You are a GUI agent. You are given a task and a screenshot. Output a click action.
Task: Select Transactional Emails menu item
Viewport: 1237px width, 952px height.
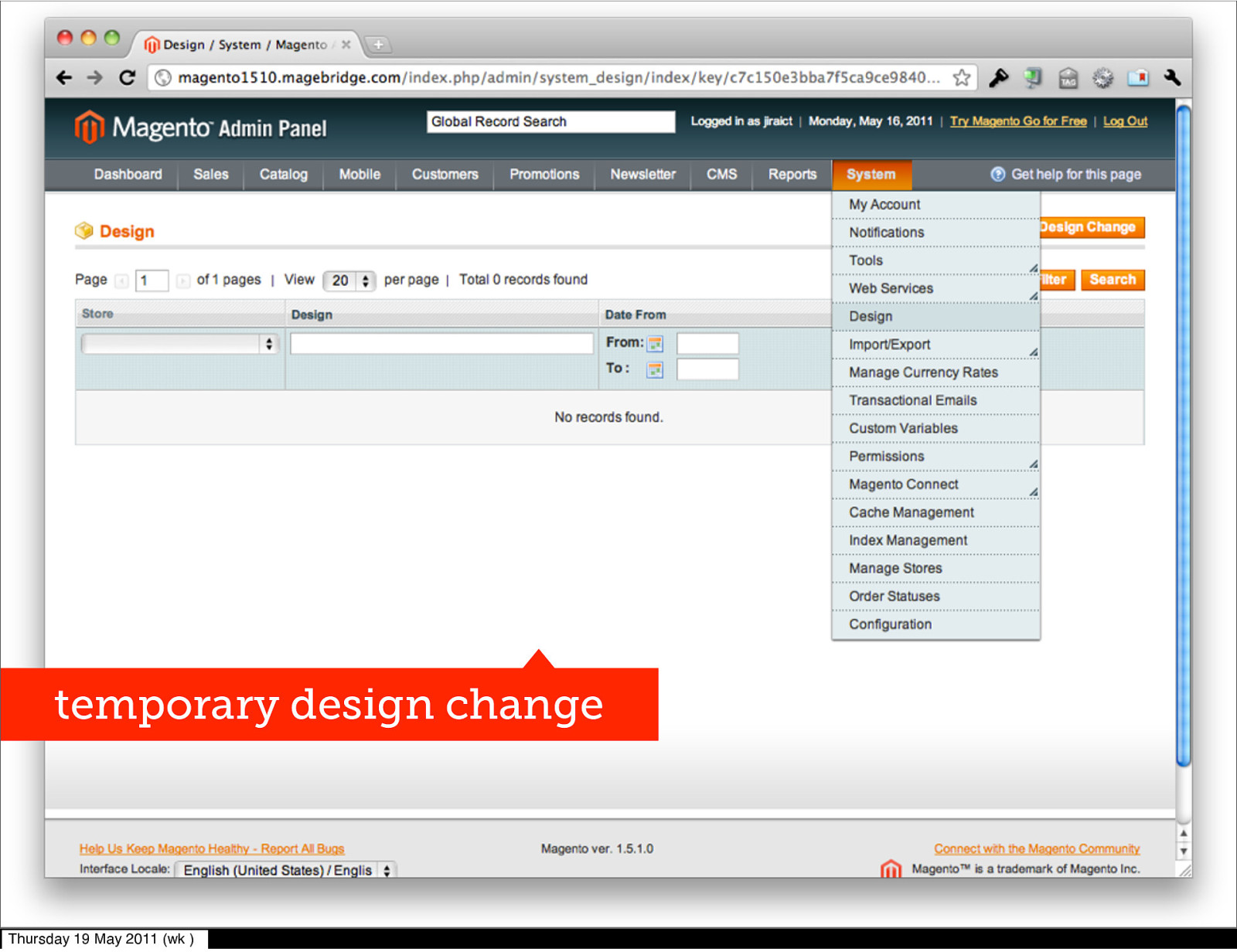(x=935, y=400)
